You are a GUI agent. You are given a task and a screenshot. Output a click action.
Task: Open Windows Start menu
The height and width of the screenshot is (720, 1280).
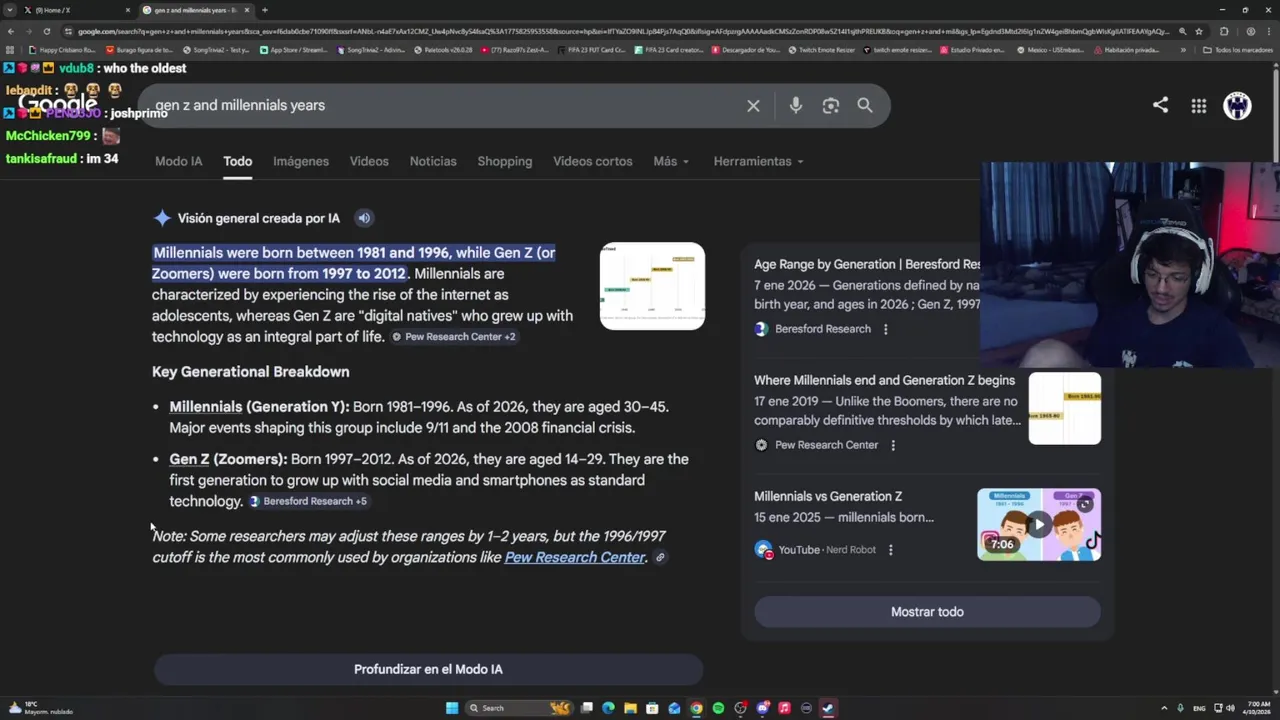452,708
